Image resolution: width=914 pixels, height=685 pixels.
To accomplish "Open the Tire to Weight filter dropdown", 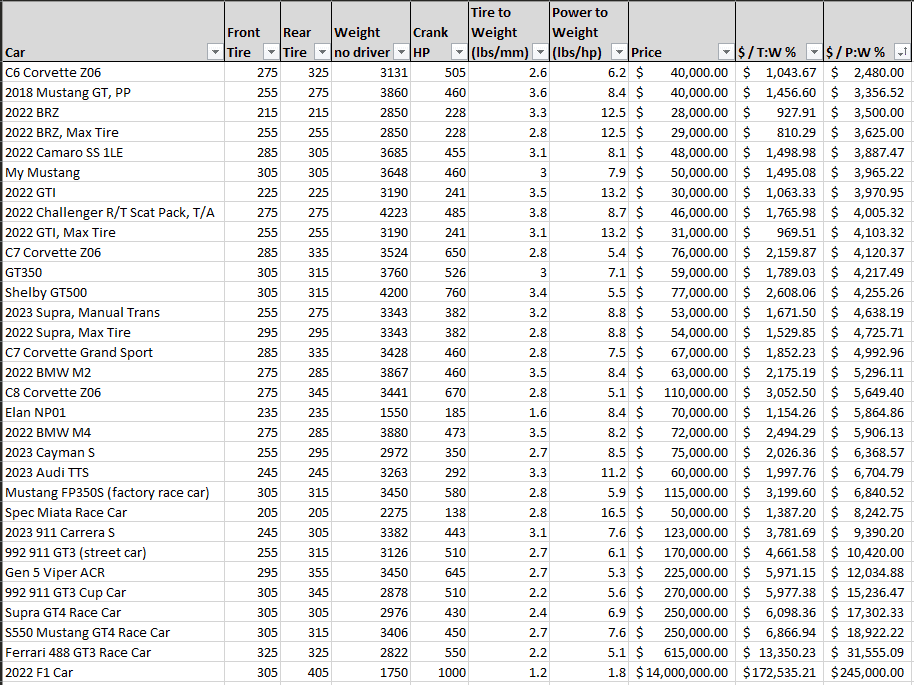I will click(540, 52).
